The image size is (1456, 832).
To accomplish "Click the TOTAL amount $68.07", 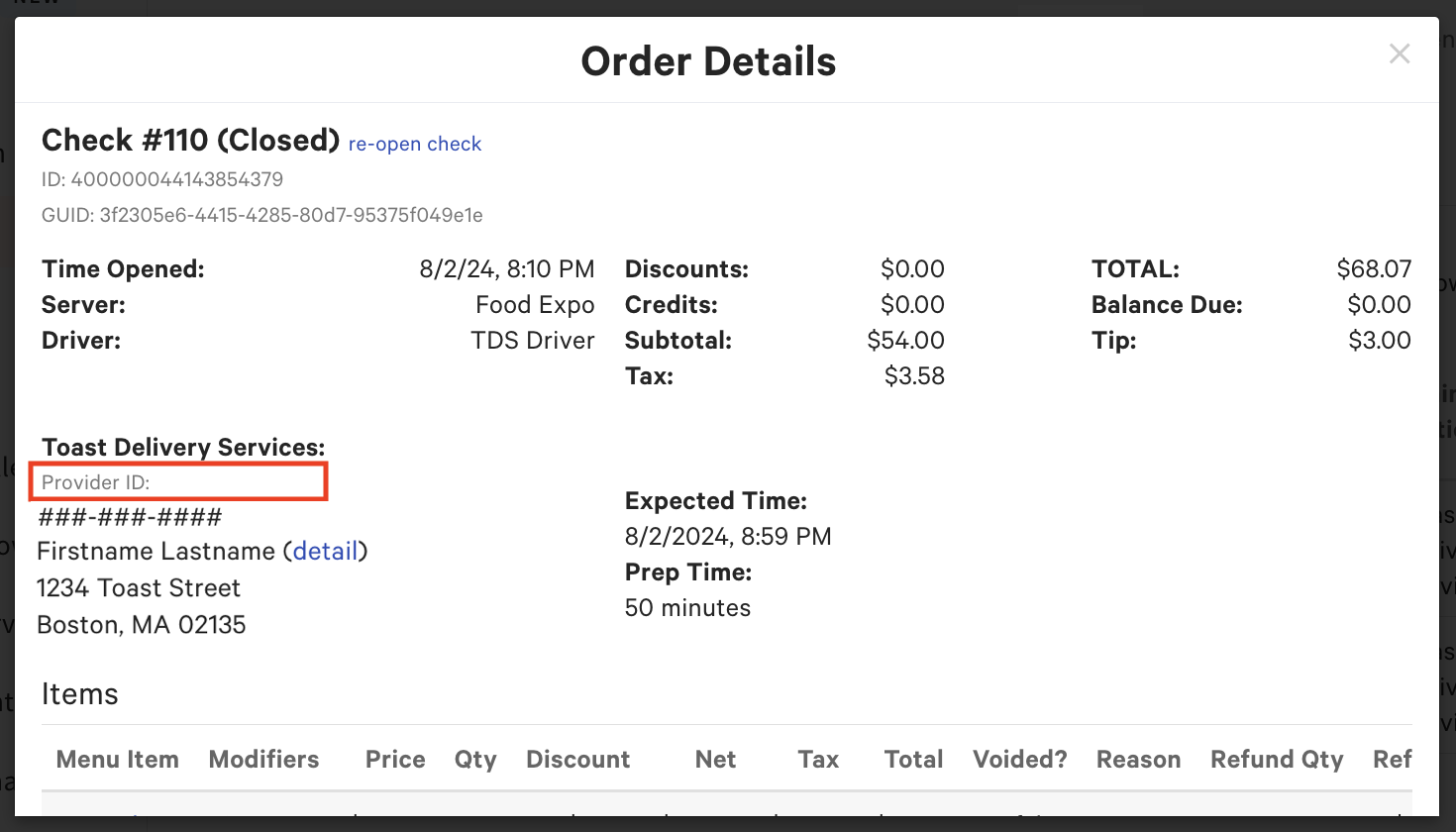I will pyautogui.click(x=1374, y=268).
